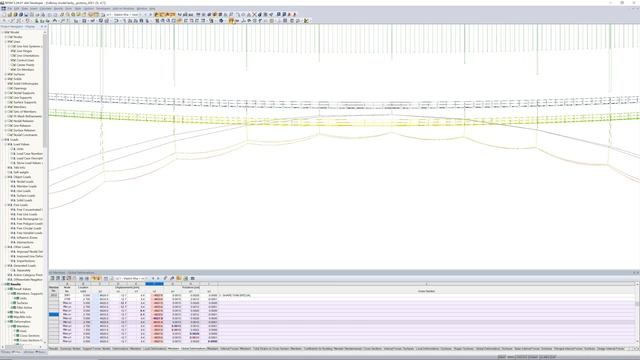The height and width of the screenshot is (360, 640).
Task: Close the Project Navigator panel
Action: [45, 27]
